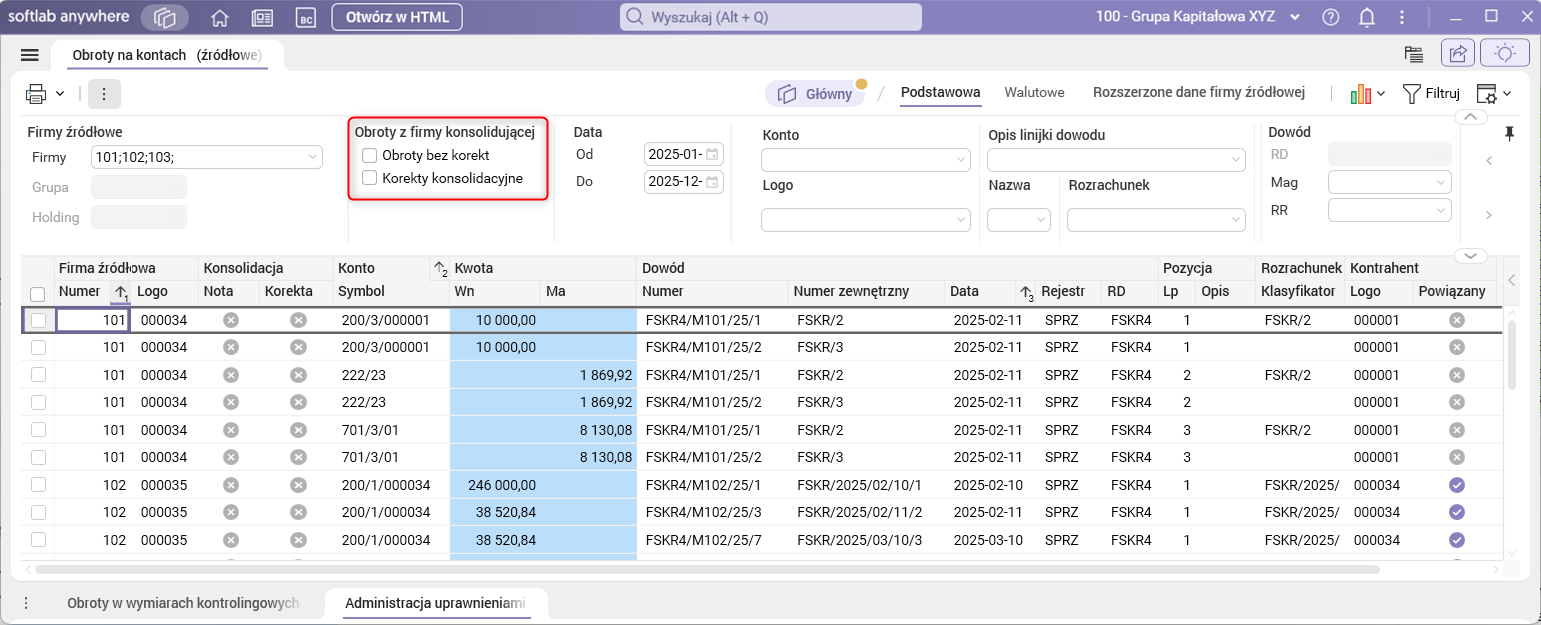
Task: Tick the select-all checkbox in table header
Action: point(38,293)
